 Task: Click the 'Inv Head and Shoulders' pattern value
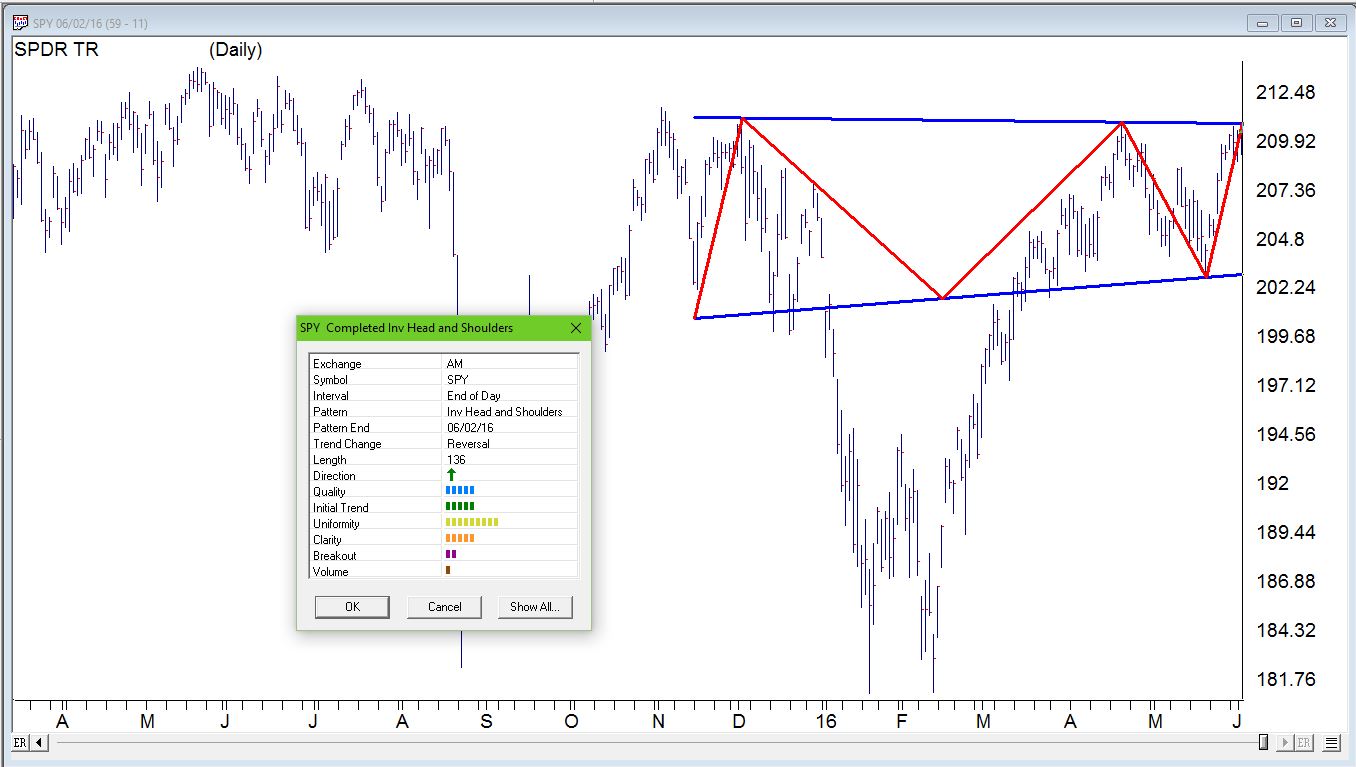coord(505,412)
